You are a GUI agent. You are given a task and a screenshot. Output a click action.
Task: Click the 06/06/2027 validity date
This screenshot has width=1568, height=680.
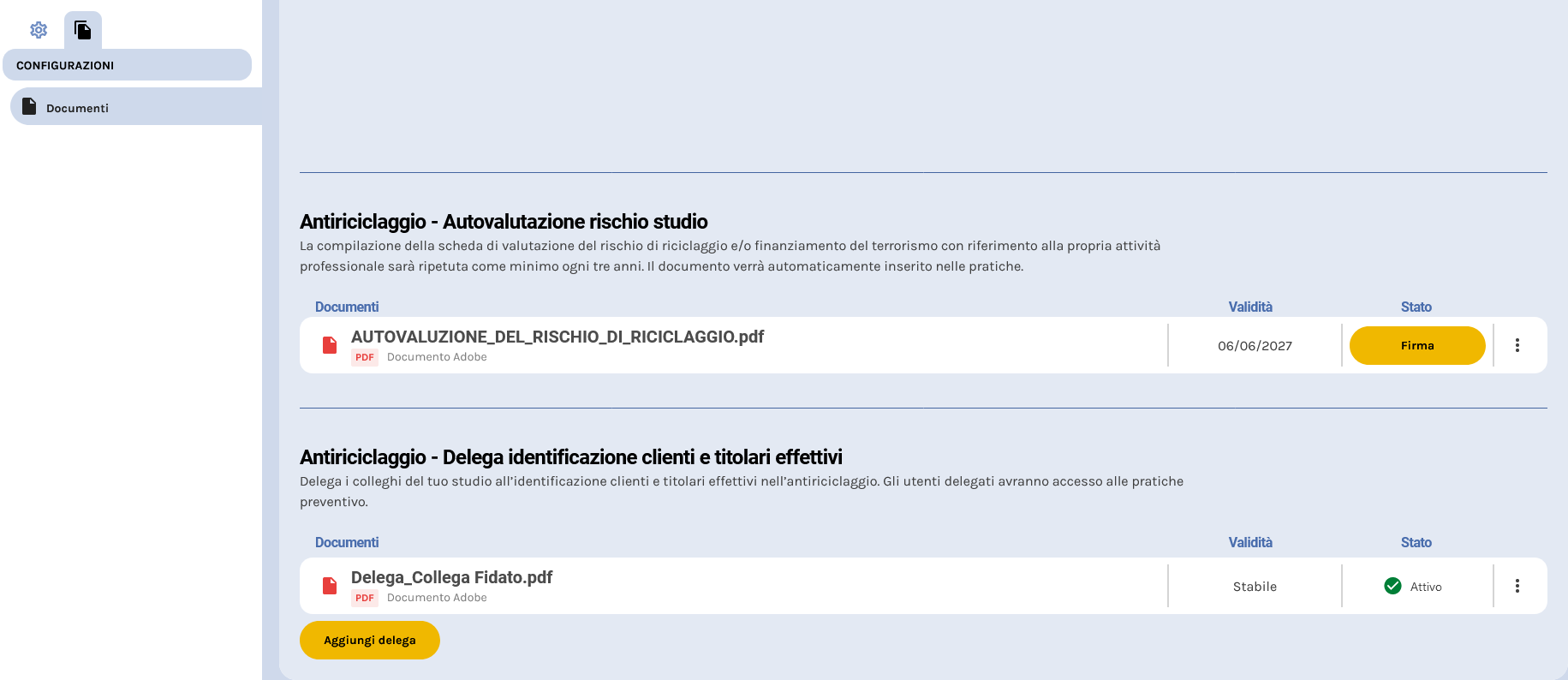click(1255, 346)
